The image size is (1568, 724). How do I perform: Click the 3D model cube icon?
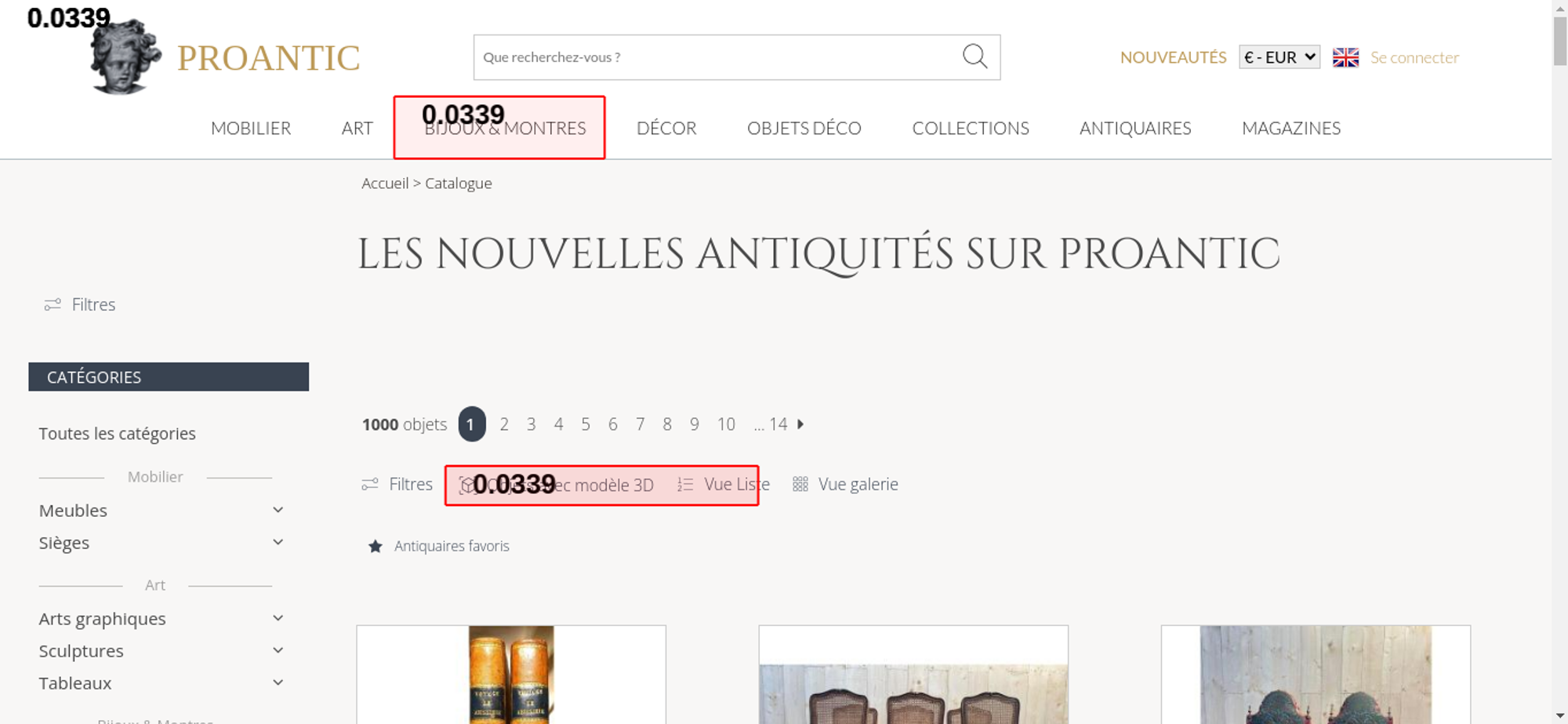click(468, 486)
